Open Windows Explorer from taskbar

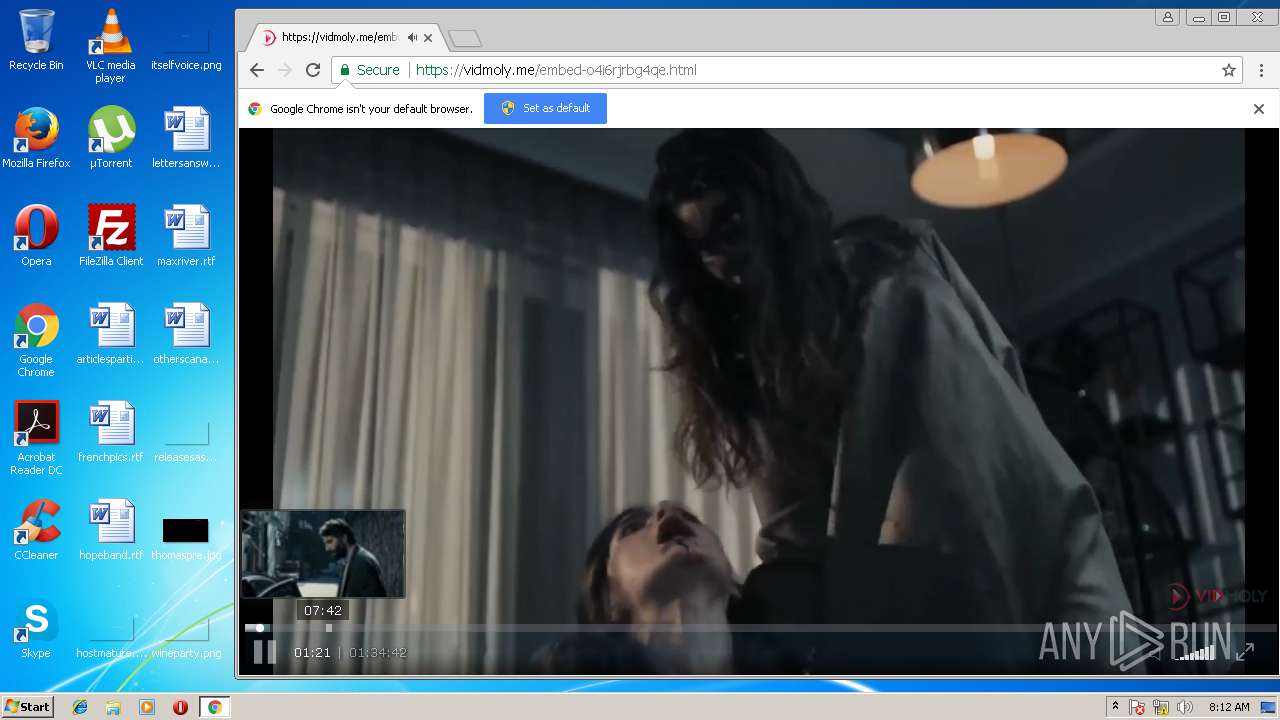click(113, 707)
